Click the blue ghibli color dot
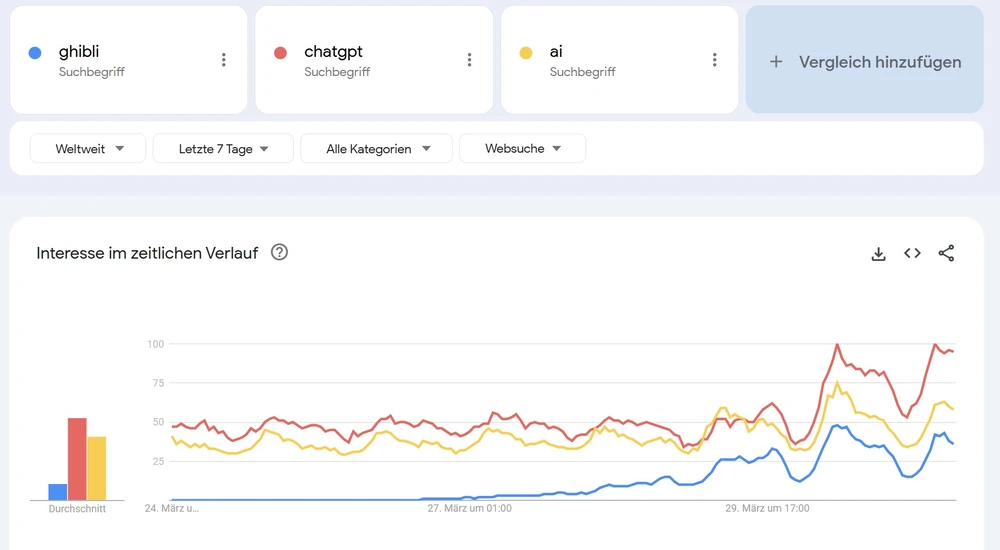The width and height of the screenshot is (1000, 550). [35, 53]
